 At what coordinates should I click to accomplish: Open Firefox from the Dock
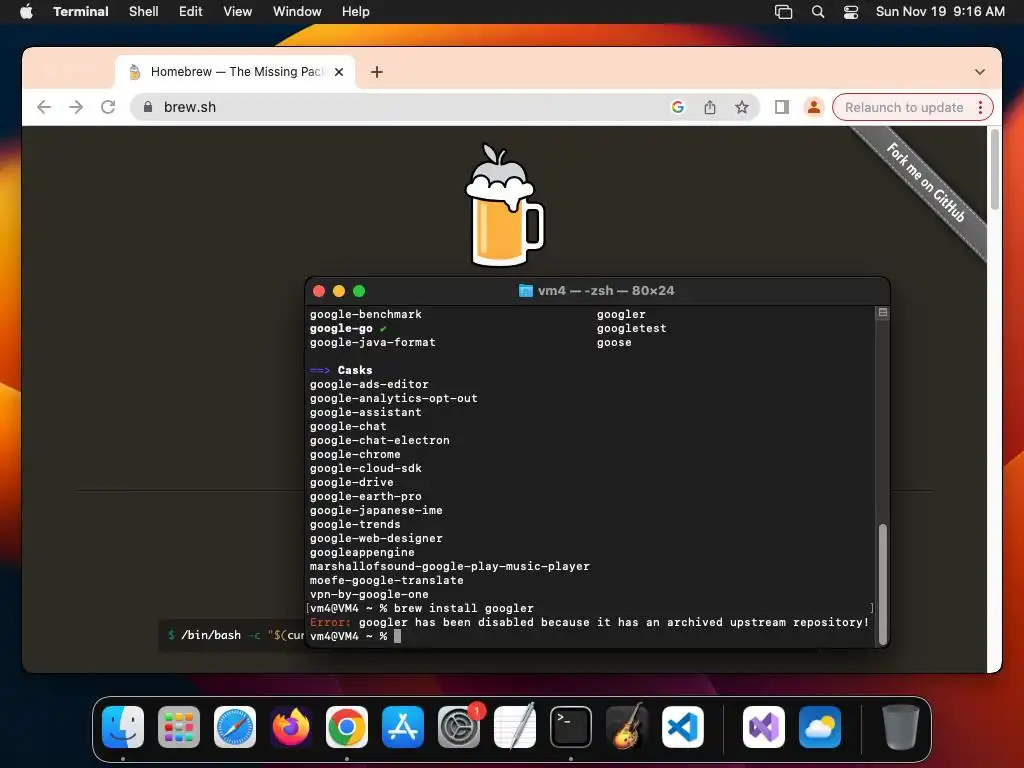pos(291,726)
